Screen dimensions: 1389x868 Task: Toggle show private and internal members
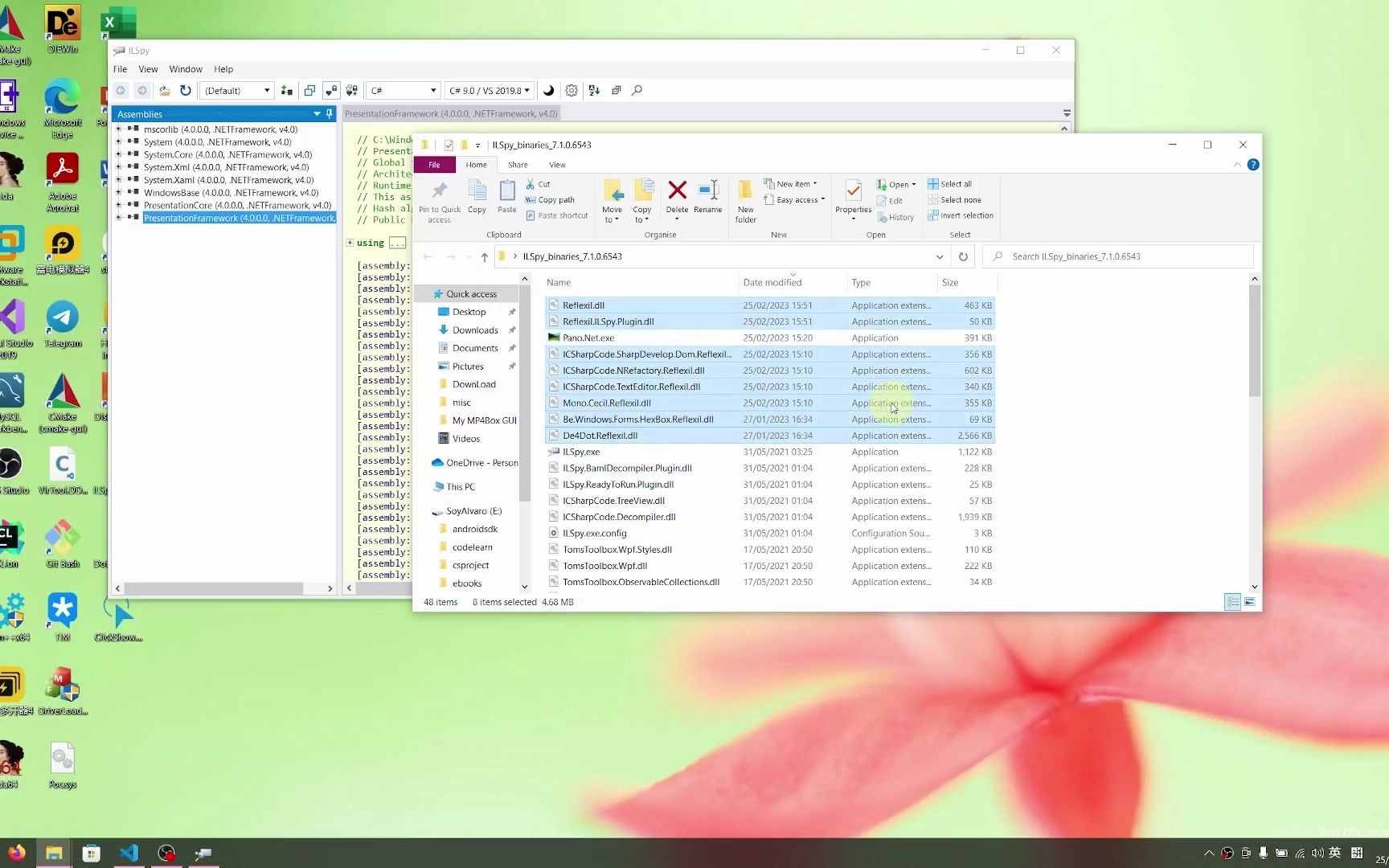click(330, 91)
